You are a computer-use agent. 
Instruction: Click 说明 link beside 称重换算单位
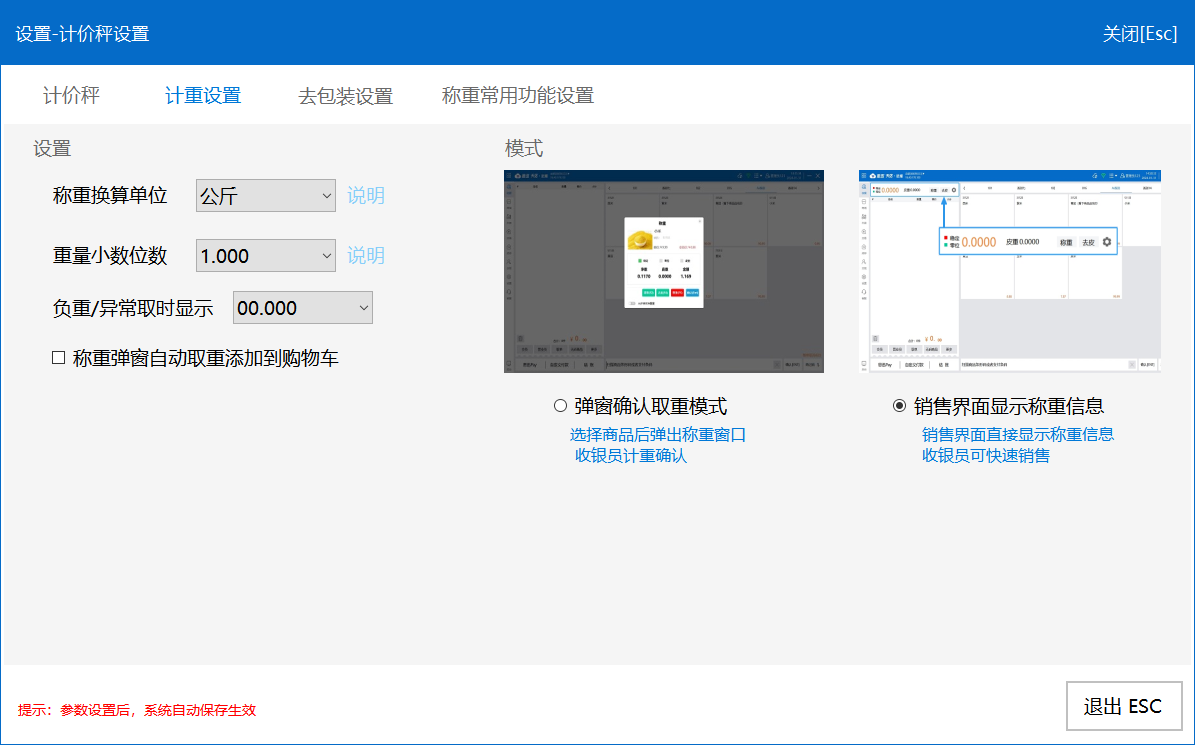[366, 196]
